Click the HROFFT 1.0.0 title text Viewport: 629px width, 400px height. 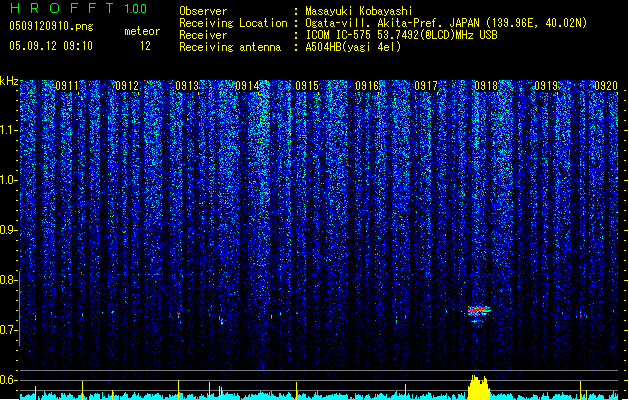click(x=79, y=8)
